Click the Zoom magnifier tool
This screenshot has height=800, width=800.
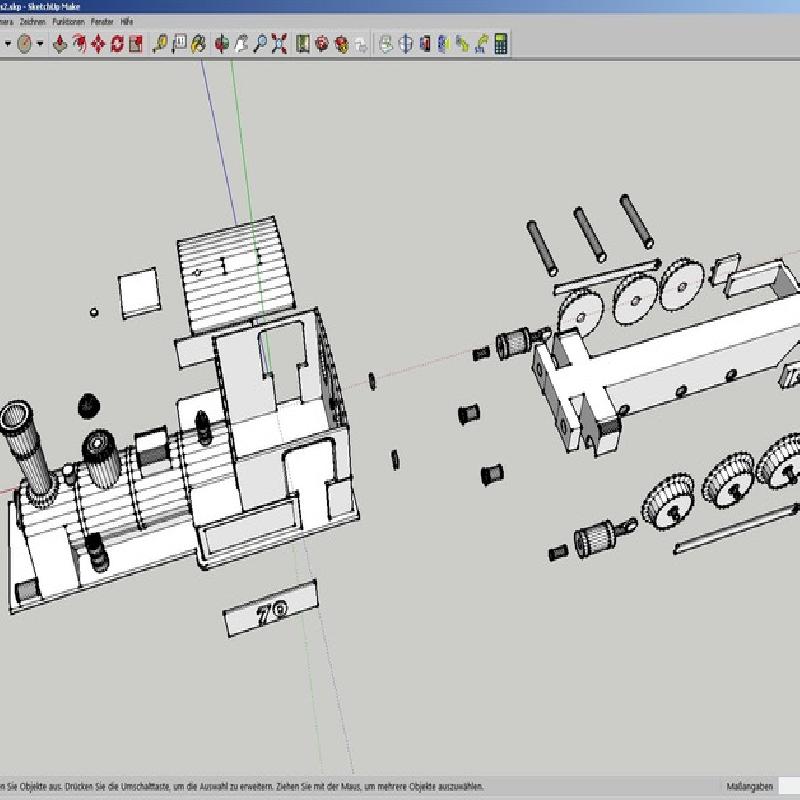pos(259,43)
